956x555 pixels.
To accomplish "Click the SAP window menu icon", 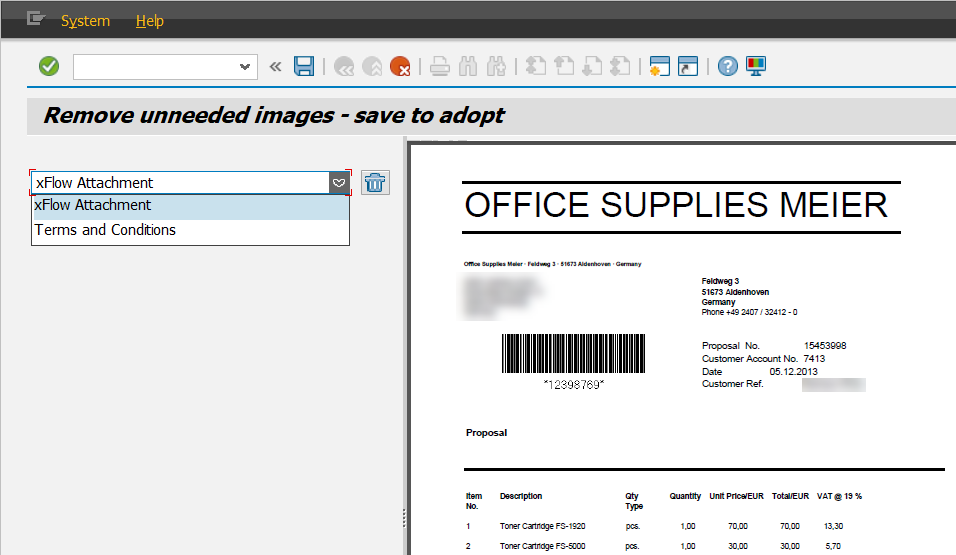I will [36, 19].
